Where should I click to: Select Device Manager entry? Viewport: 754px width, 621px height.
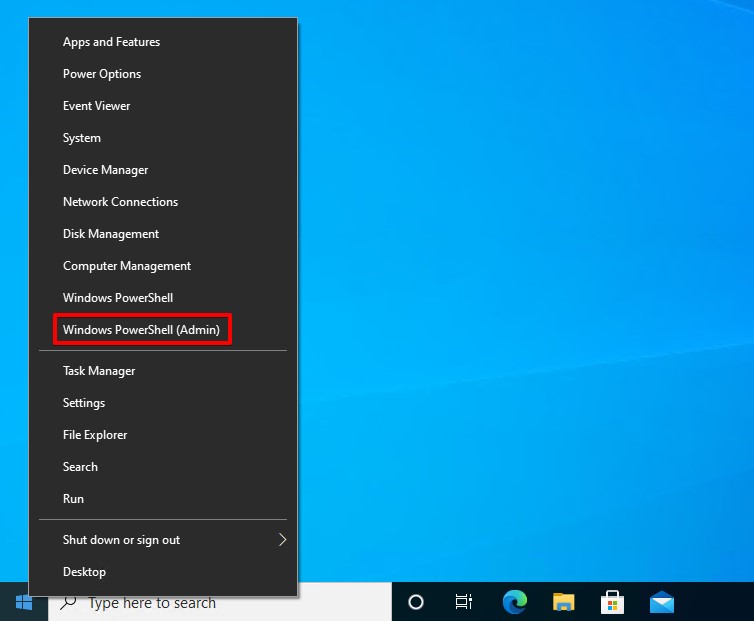coord(105,170)
